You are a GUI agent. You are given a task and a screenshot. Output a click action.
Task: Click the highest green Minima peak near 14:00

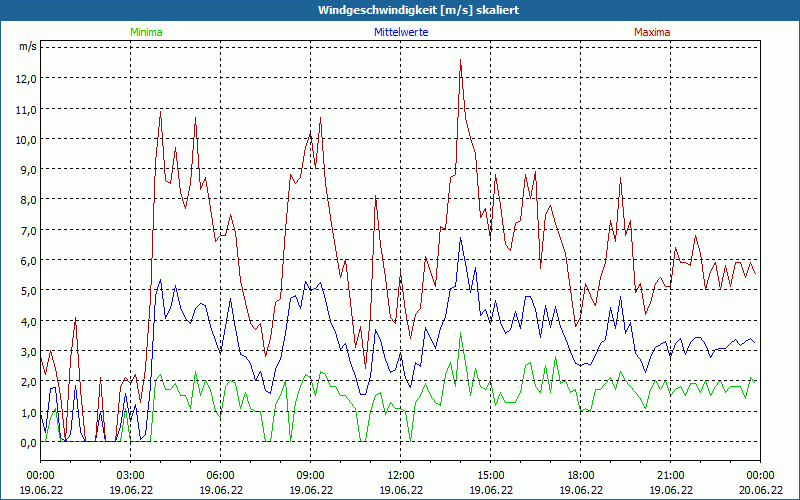click(x=461, y=333)
